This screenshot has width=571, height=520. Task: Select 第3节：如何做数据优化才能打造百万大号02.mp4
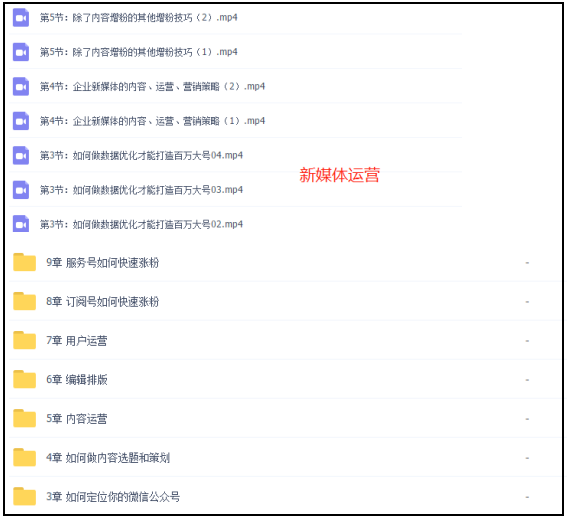[141, 224]
